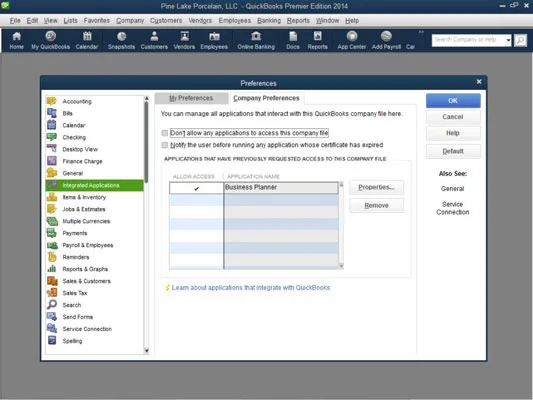Open the Lists menu
The width and height of the screenshot is (533, 400).
(x=70, y=20)
